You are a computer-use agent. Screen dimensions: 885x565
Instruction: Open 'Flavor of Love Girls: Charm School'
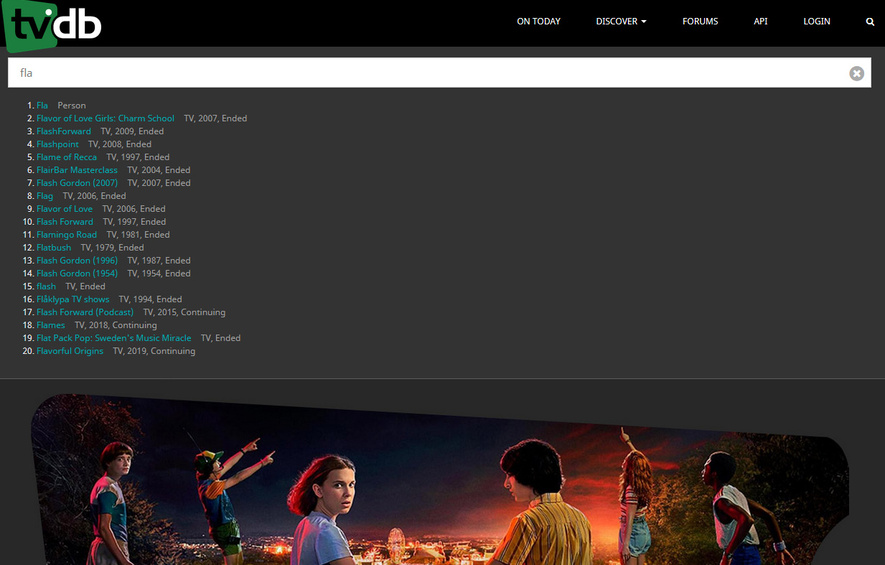pos(106,119)
